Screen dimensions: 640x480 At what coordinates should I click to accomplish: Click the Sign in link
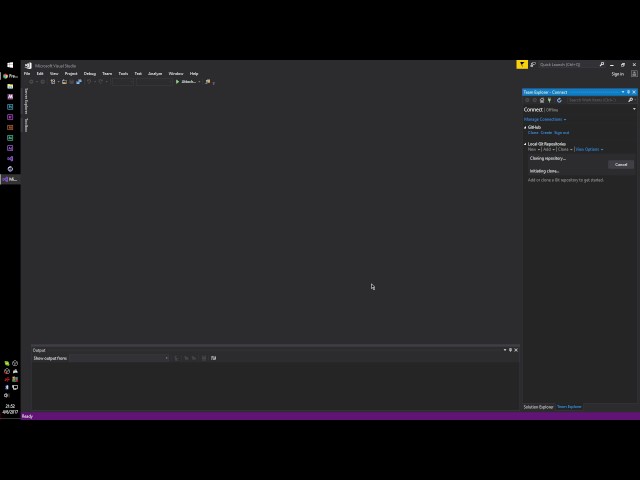pos(618,74)
